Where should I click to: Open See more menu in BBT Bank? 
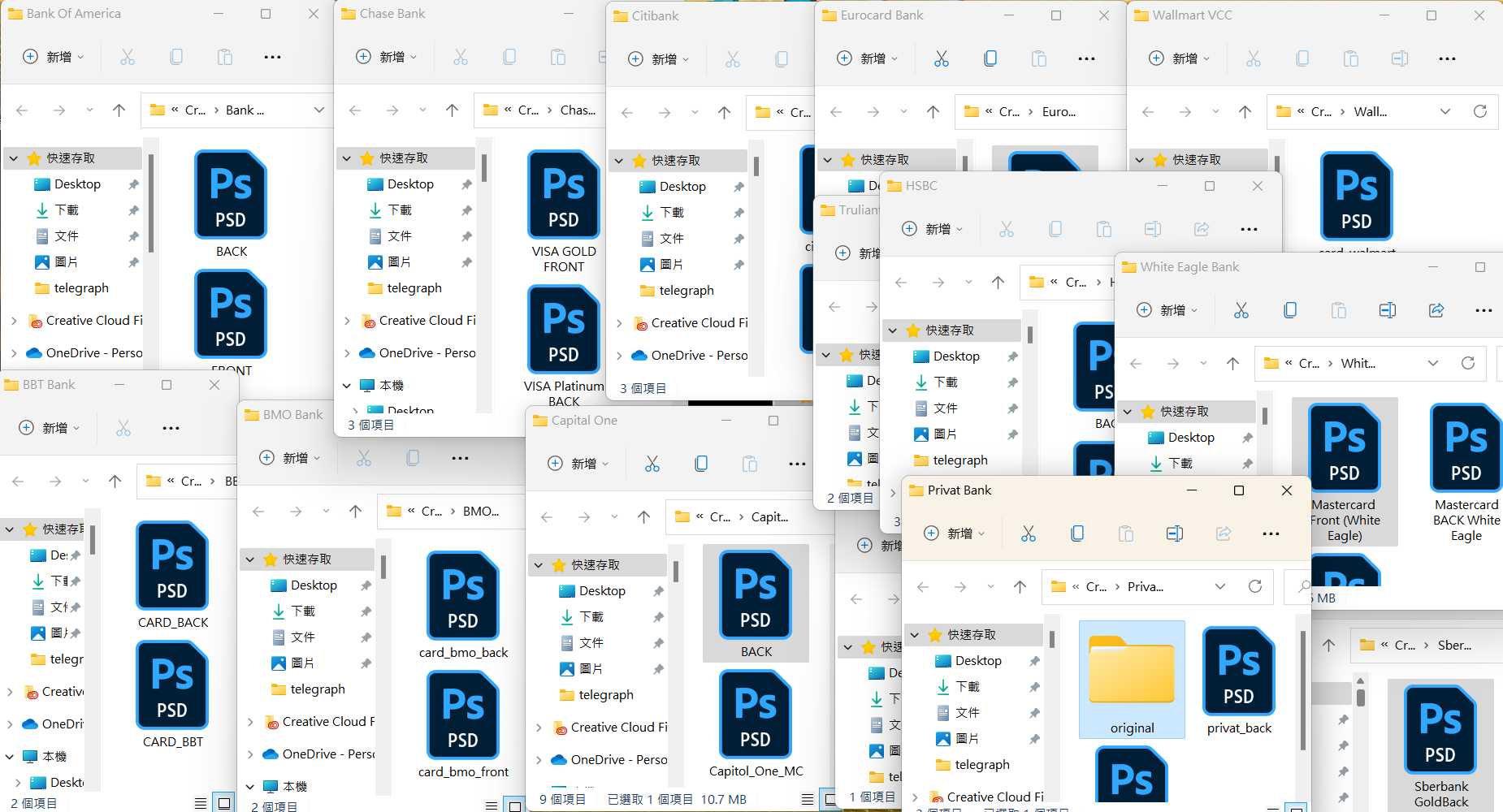[171, 428]
